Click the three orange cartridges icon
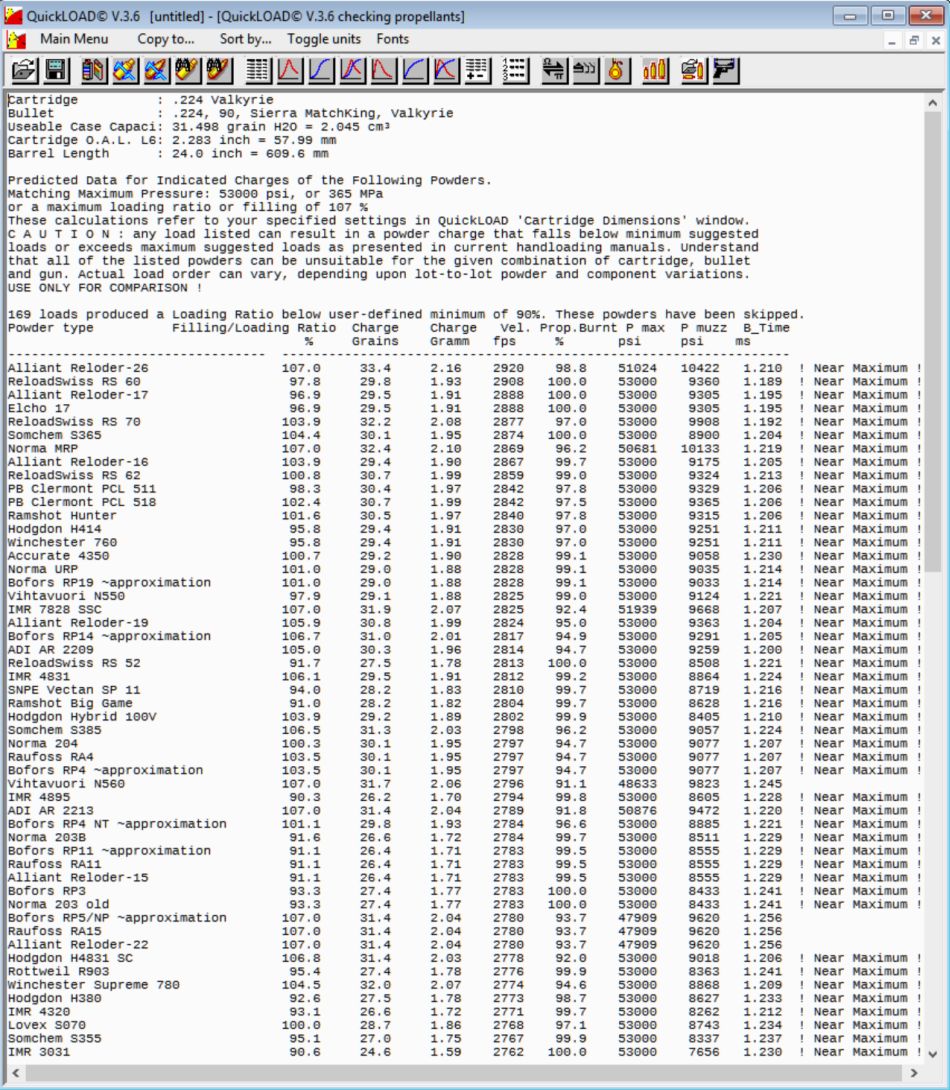 coord(655,70)
